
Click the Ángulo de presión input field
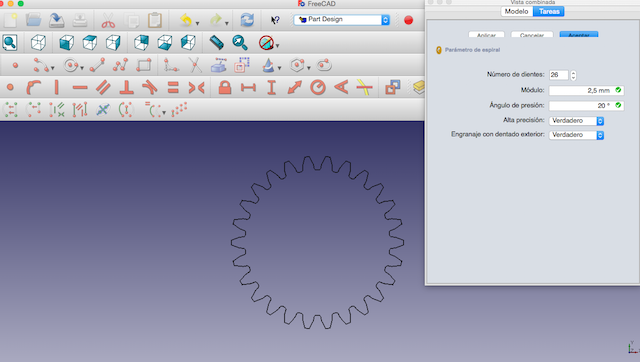pos(586,106)
